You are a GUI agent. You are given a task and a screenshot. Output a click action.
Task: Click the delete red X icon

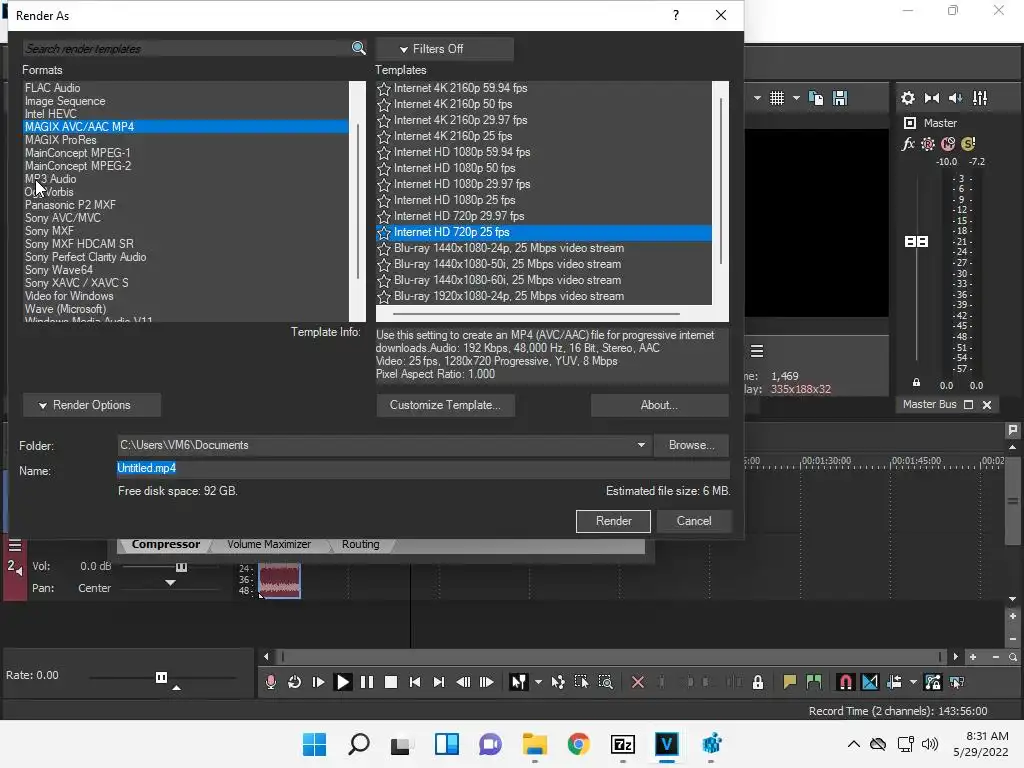[x=638, y=682]
